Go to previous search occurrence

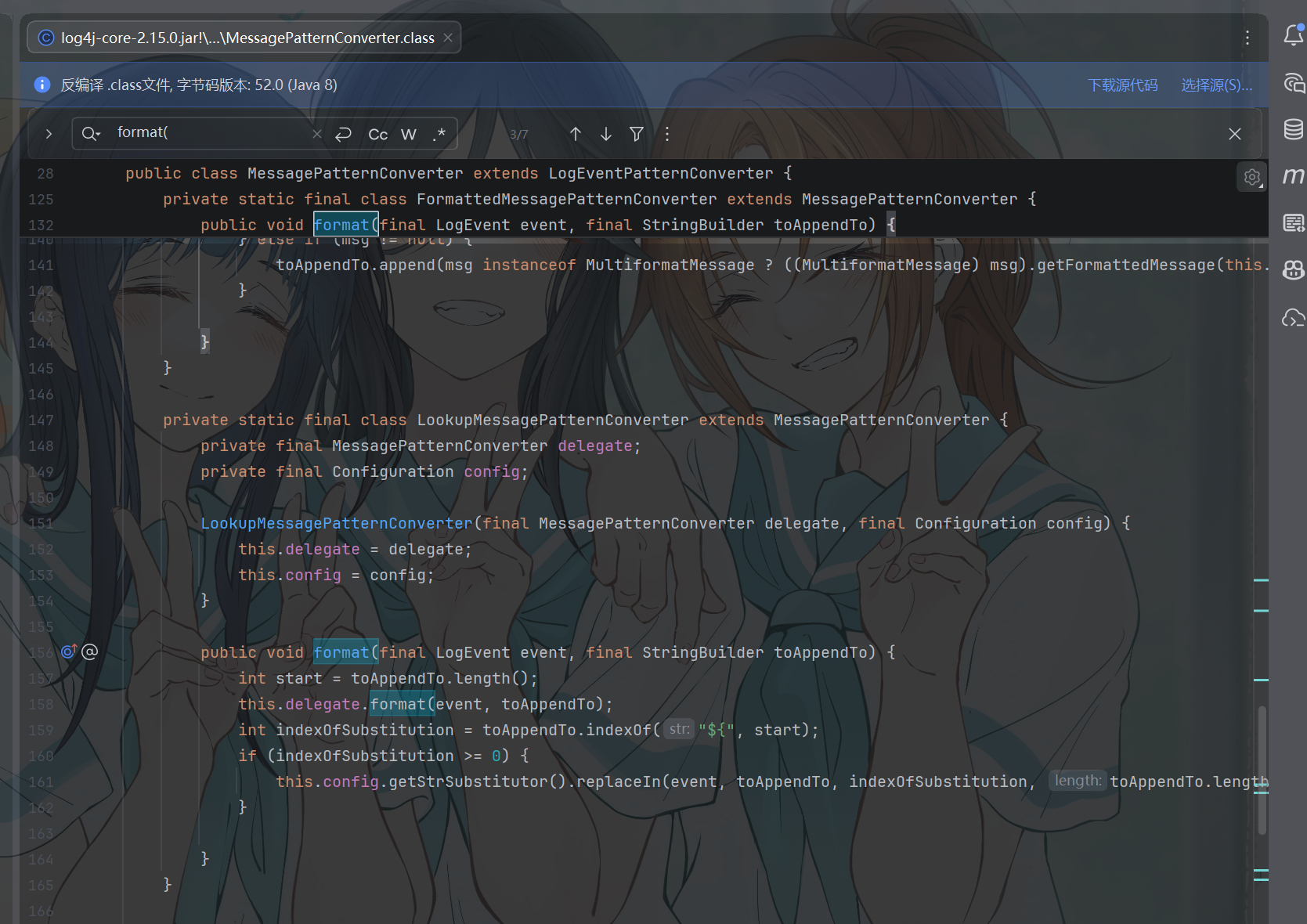576,134
